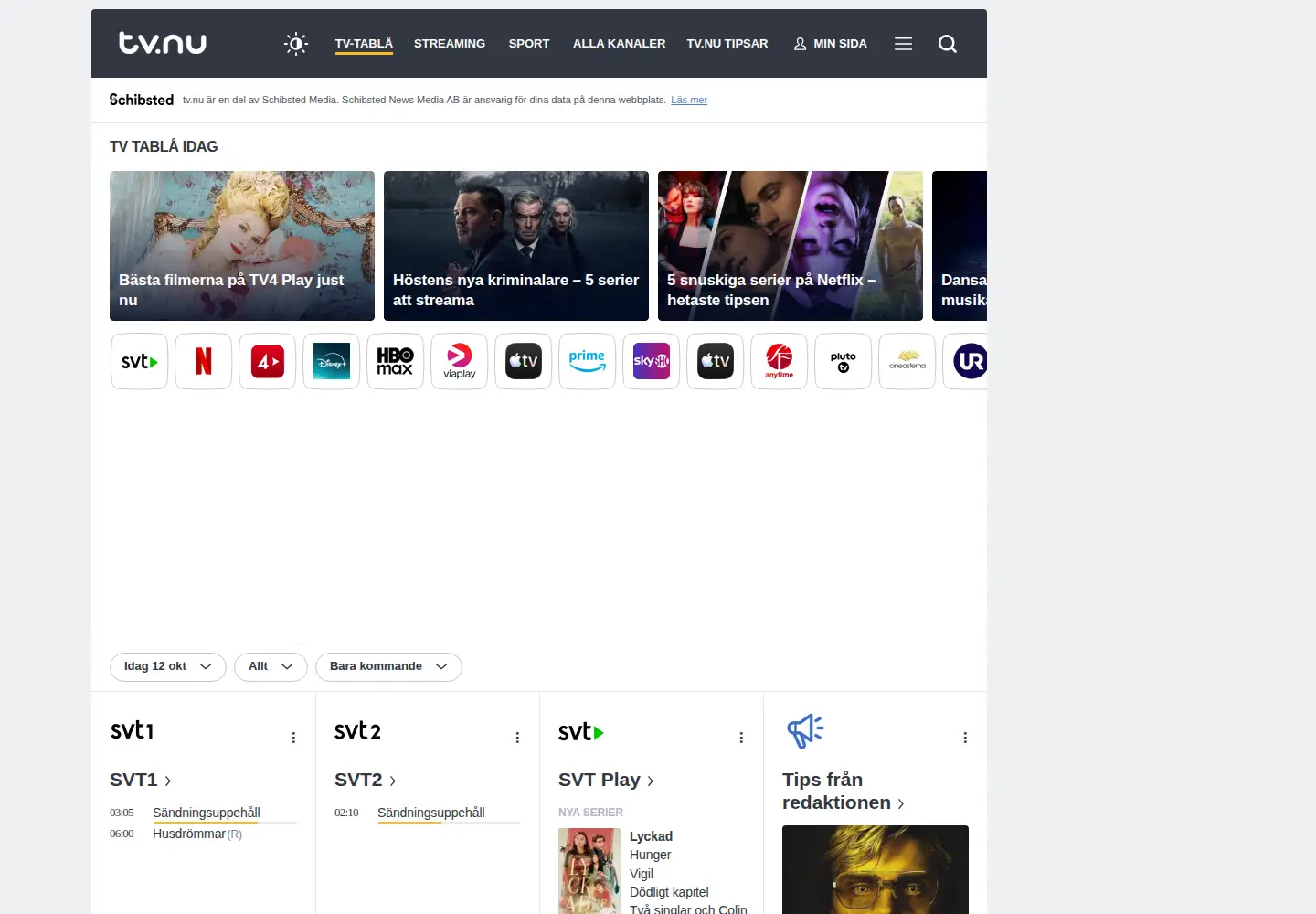Select the SkyShowtime streaming icon

pos(652,362)
